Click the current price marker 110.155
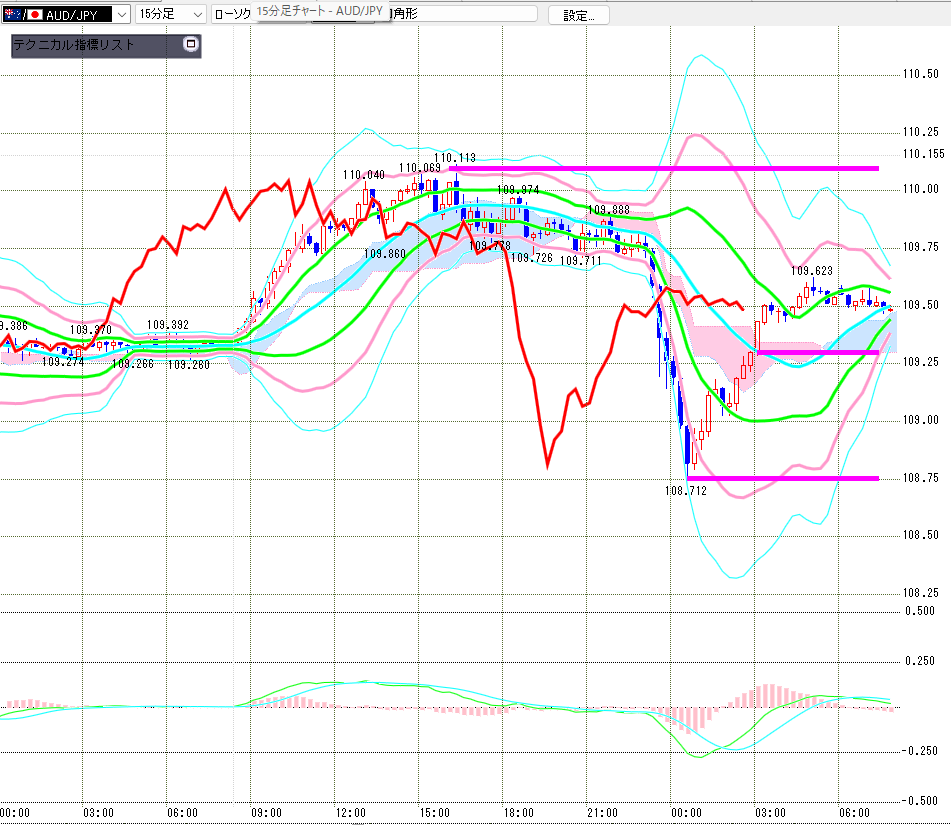The image size is (951, 825). (924, 154)
